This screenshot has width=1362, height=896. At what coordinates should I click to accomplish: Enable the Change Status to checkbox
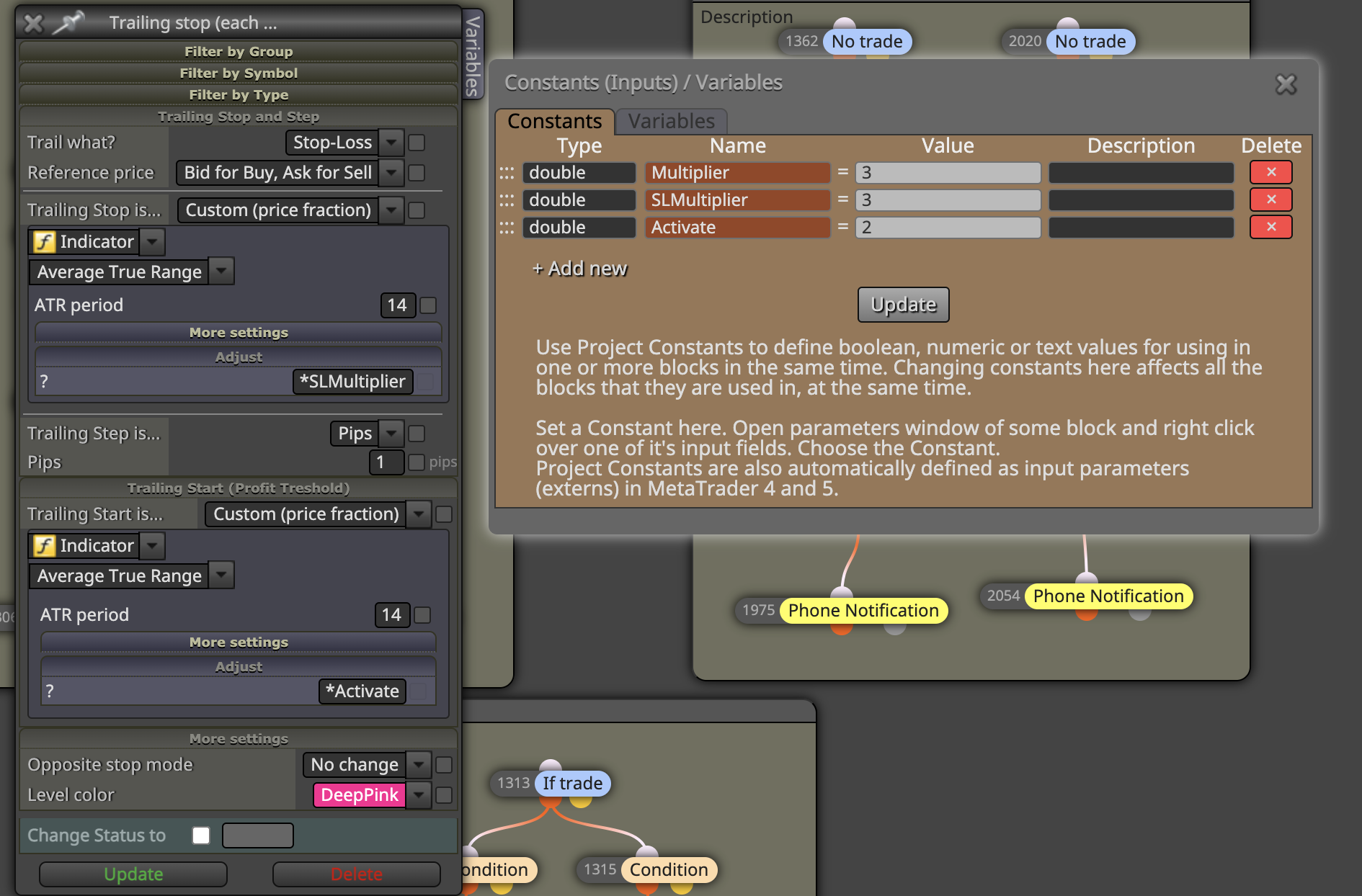click(x=201, y=835)
